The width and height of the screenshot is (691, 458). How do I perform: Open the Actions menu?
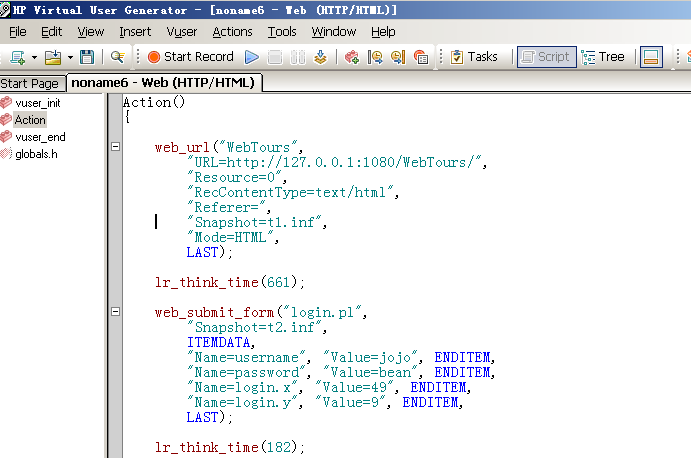click(232, 32)
